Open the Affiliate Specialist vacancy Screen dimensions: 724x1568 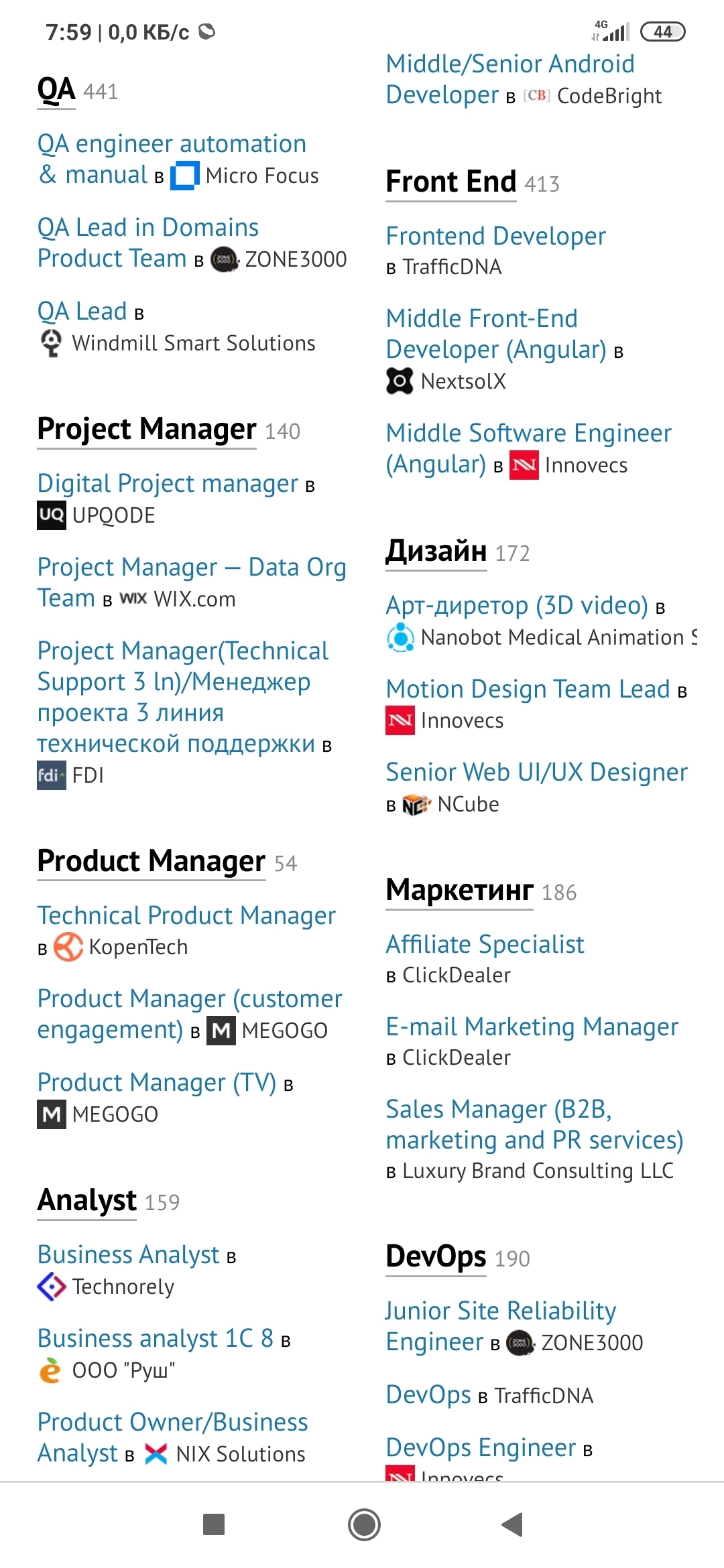point(485,945)
